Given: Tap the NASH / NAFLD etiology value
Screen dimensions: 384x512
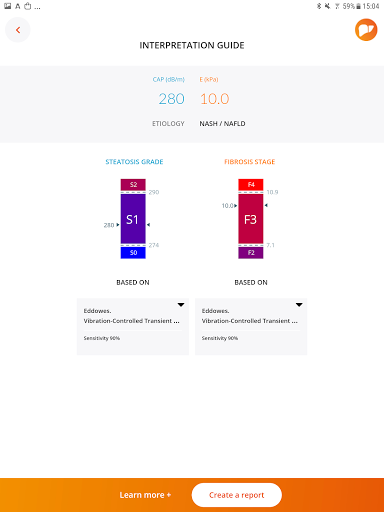Looking at the screenshot, I should (x=222, y=124).
